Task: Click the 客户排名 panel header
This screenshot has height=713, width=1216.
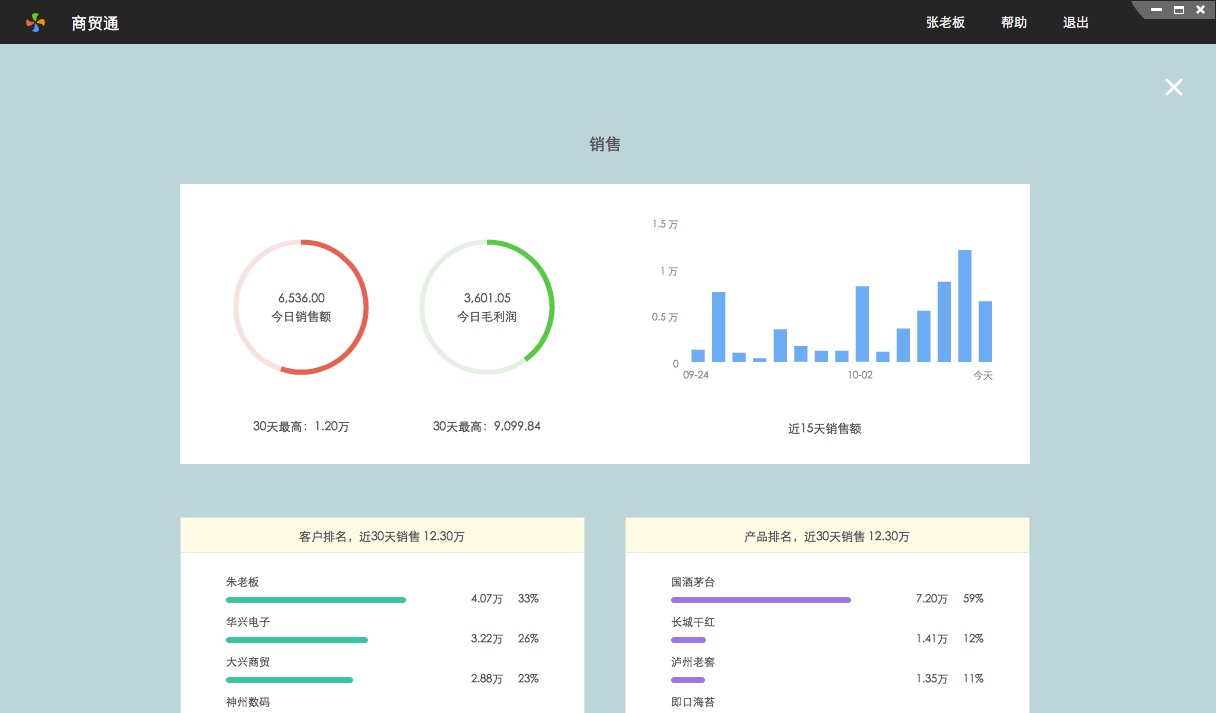Action: [382, 536]
